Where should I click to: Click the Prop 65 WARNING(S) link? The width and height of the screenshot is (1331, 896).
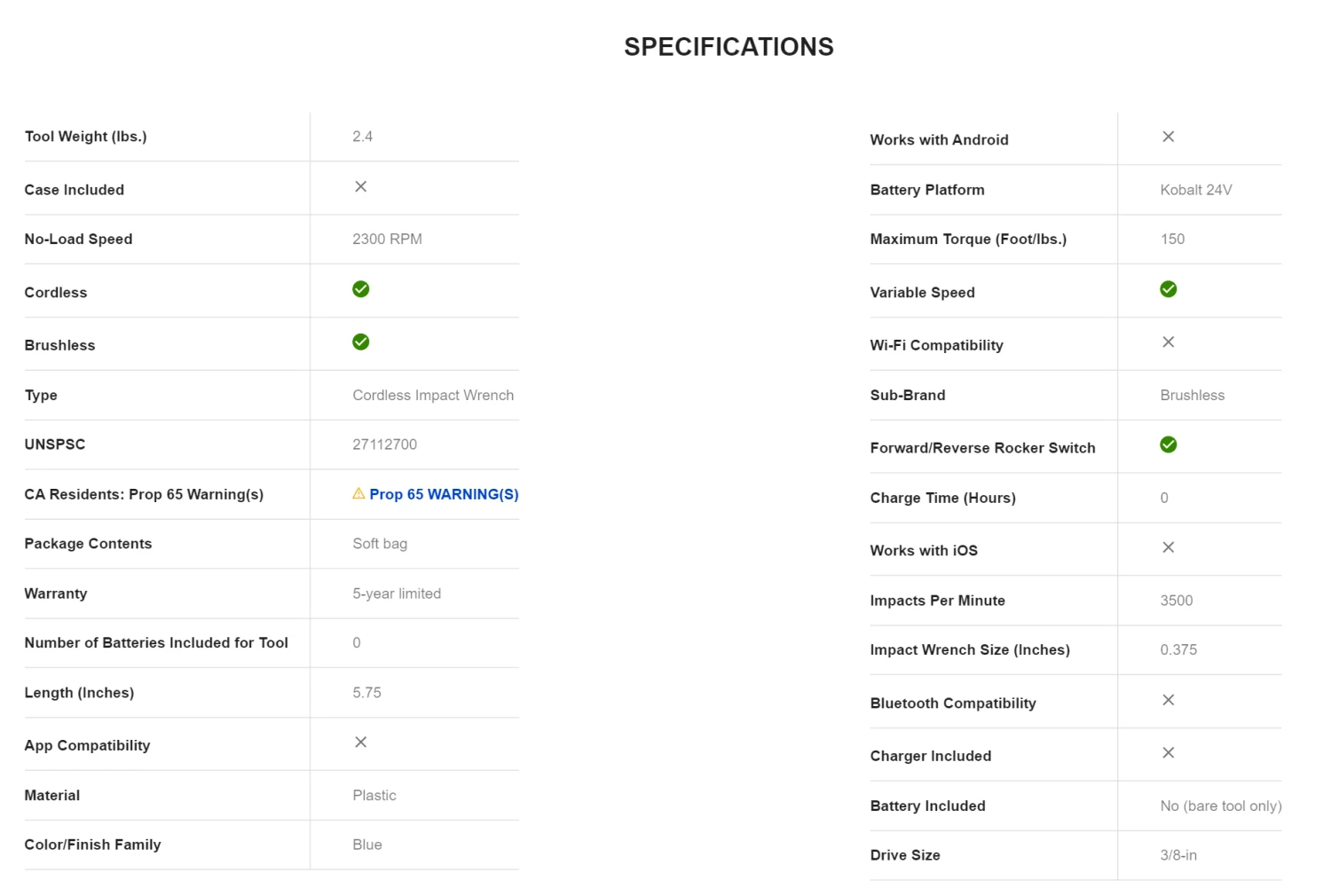[444, 494]
